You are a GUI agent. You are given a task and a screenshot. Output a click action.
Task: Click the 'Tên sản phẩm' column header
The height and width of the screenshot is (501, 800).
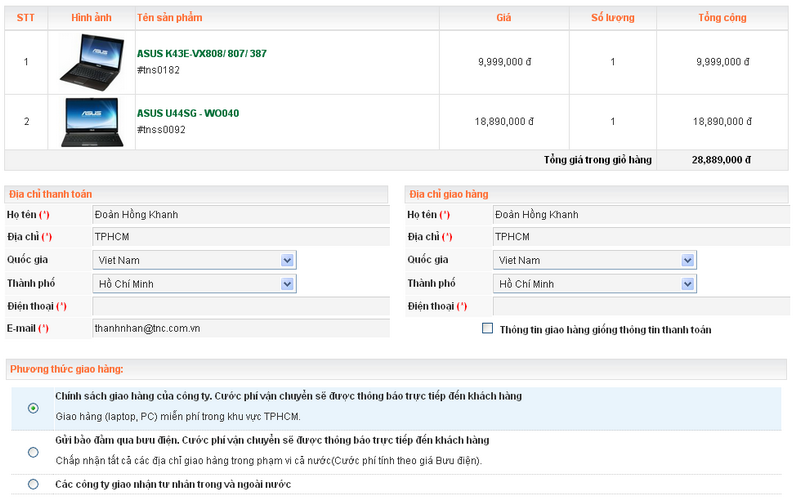pyautogui.click(x=169, y=18)
